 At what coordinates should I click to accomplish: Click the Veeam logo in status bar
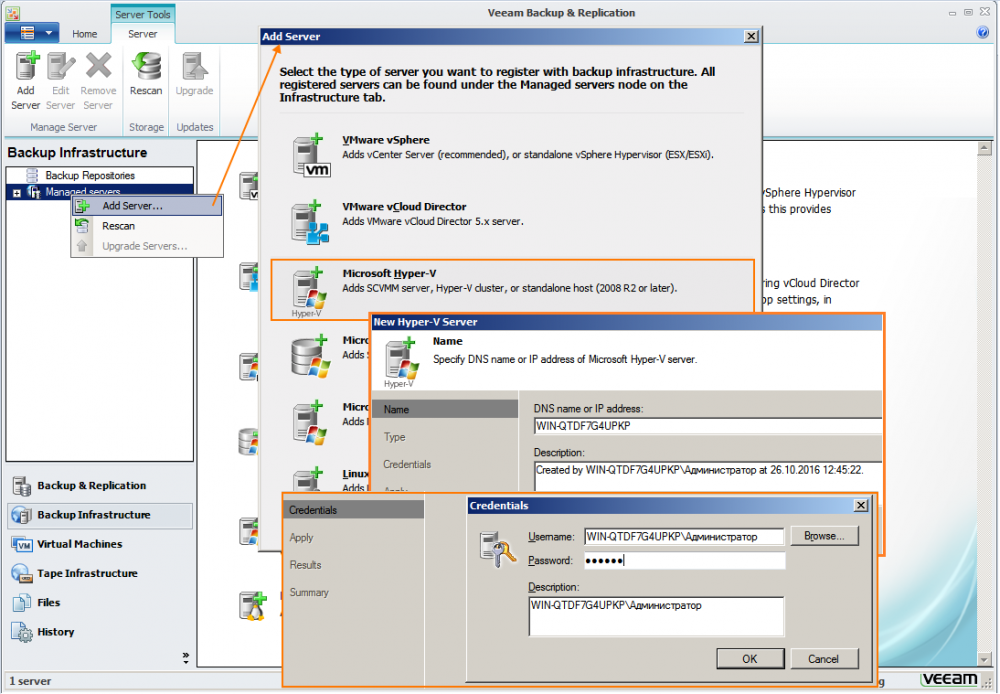click(950, 679)
